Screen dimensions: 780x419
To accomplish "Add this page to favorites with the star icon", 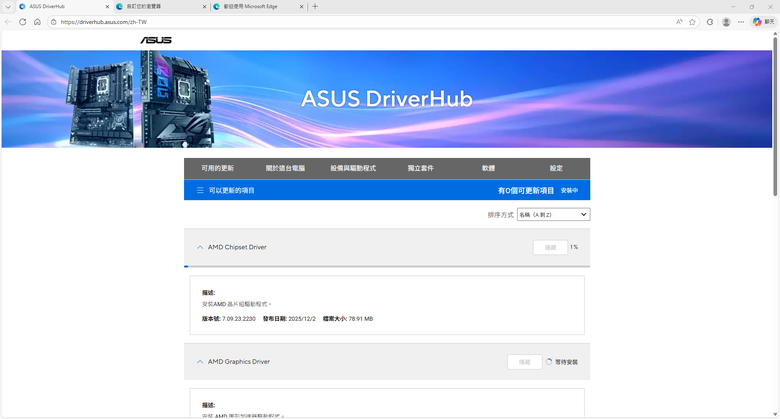I will 692,22.
